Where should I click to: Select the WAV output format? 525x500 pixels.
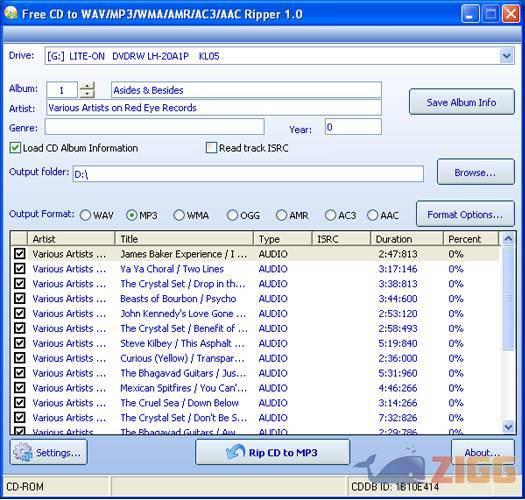coord(85,215)
